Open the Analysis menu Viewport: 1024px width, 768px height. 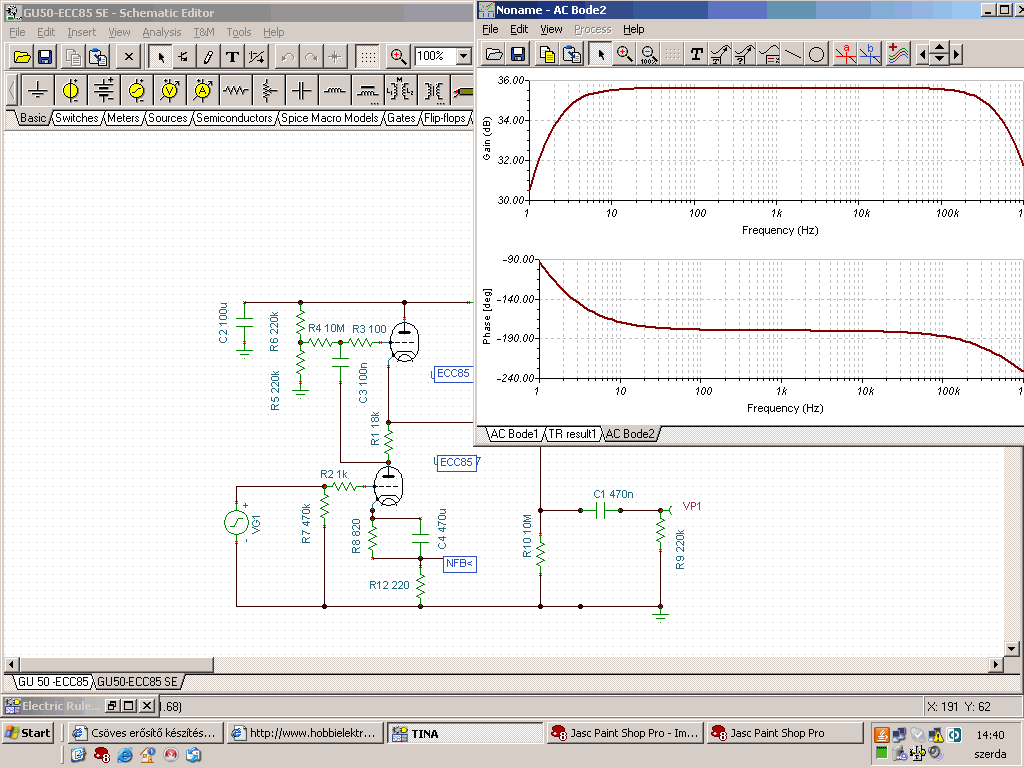(161, 32)
